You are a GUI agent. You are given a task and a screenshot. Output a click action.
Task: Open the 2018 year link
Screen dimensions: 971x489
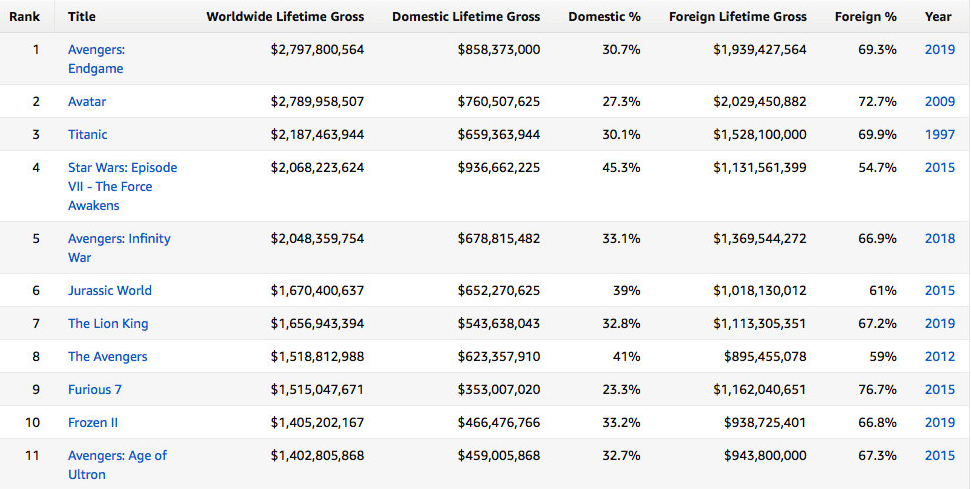(939, 238)
